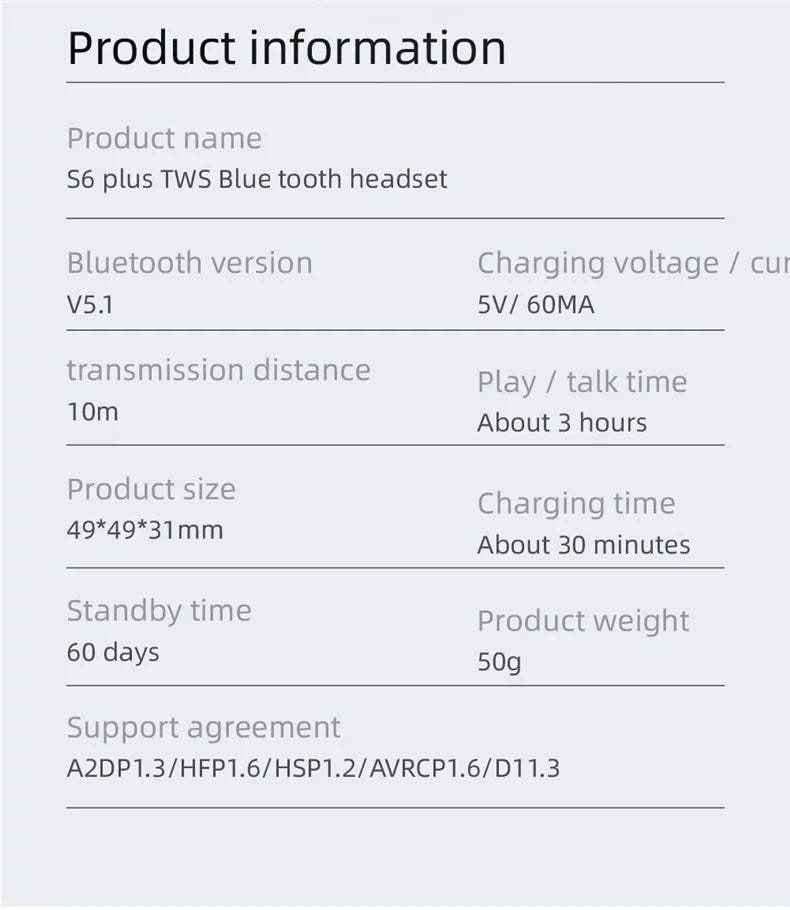Click the Product name label
This screenshot has width=790, height=910.
tap(164, 138)
